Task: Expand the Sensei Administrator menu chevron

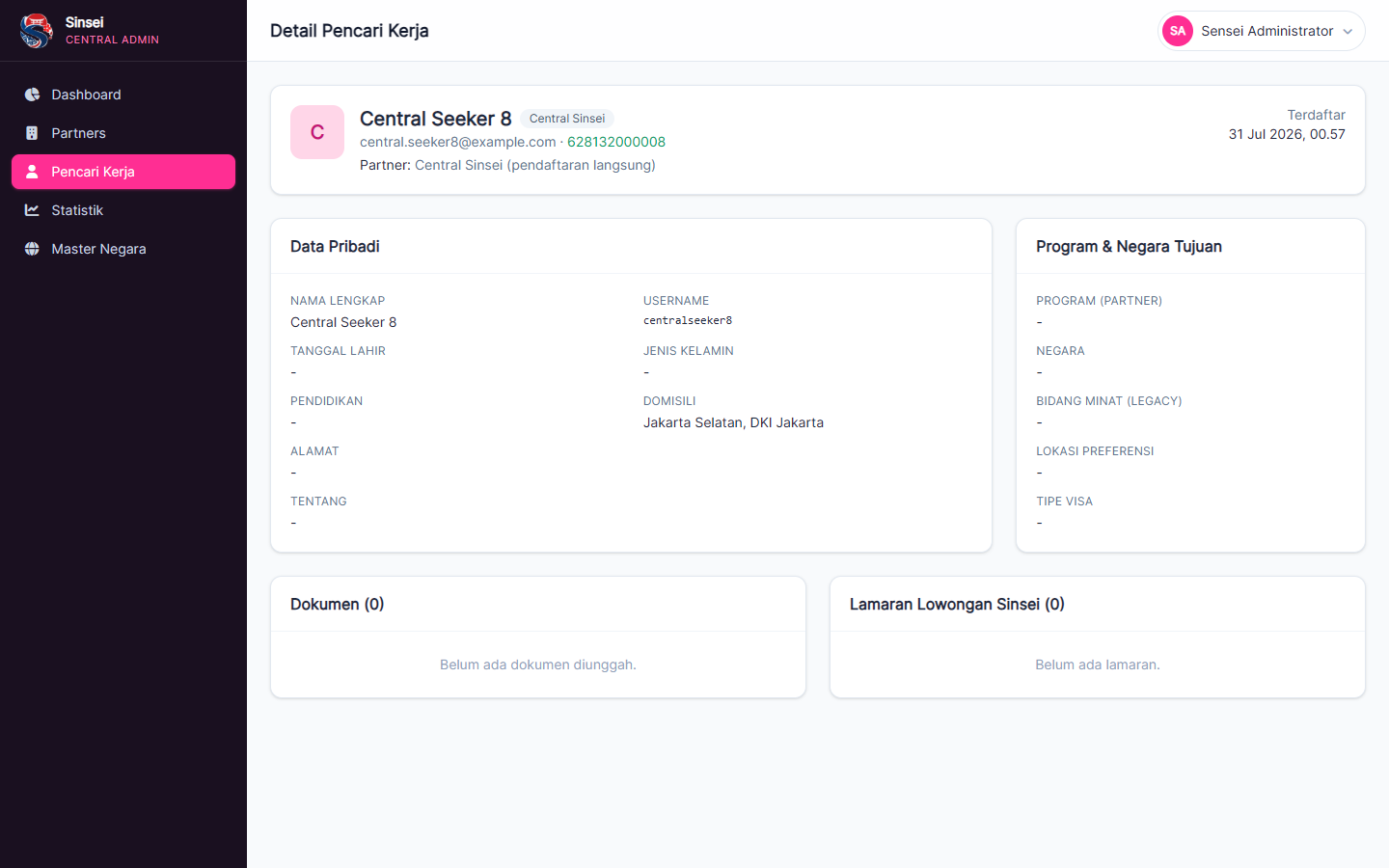Action: pyautogui.click(x=1348, y=32)
